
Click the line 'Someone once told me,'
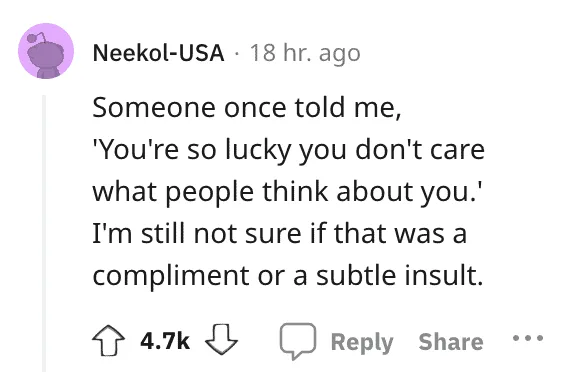[x=247, y=108]
